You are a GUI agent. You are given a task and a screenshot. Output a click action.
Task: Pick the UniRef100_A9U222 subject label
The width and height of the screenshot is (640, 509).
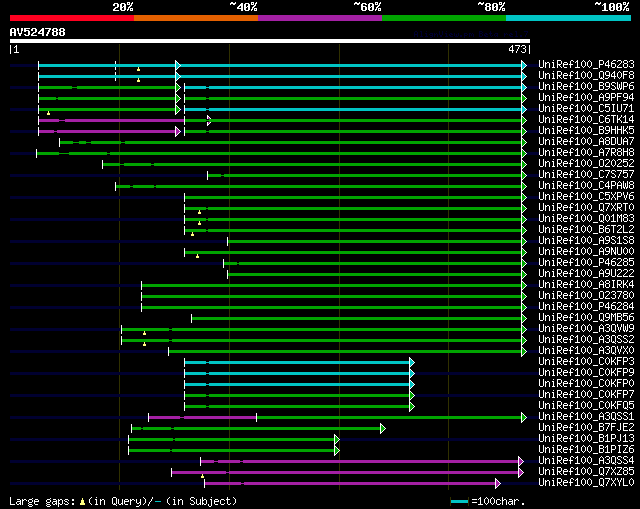point(586,274)
